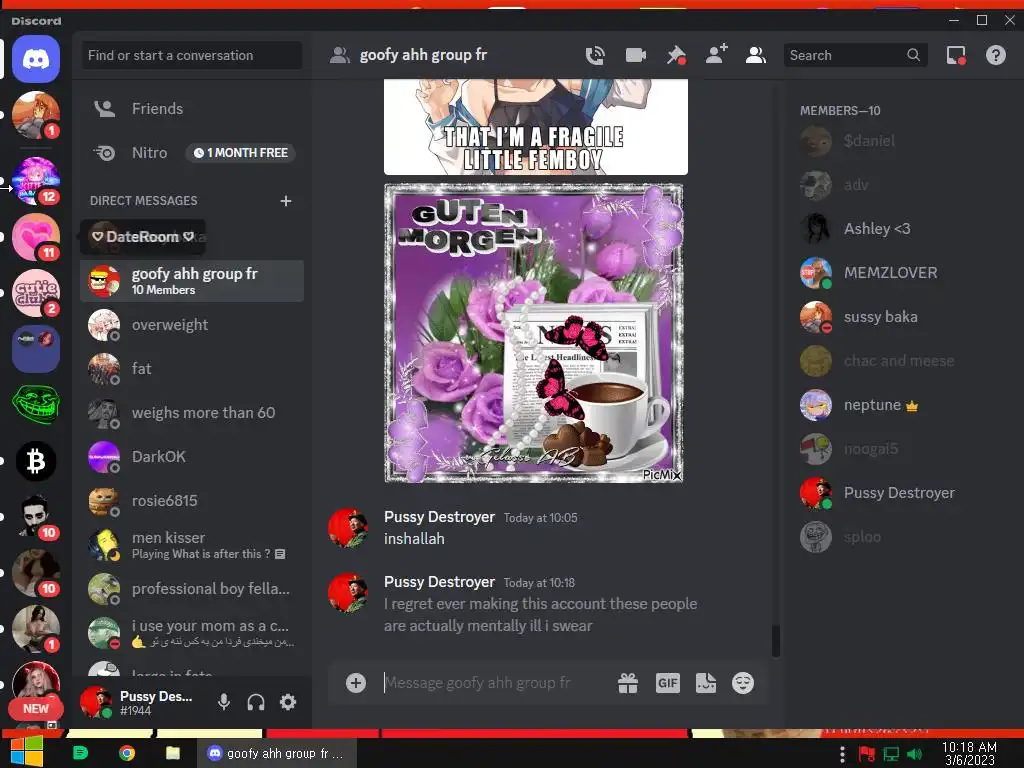Open DM with fat

point(191,369)
